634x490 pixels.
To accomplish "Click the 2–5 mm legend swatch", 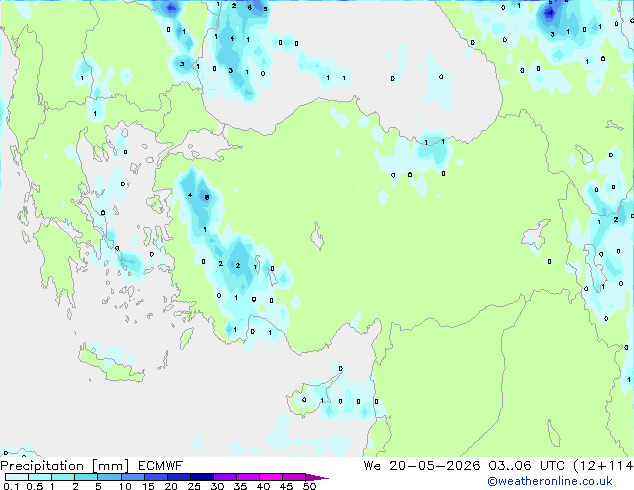I will click(x=86, y=477).
